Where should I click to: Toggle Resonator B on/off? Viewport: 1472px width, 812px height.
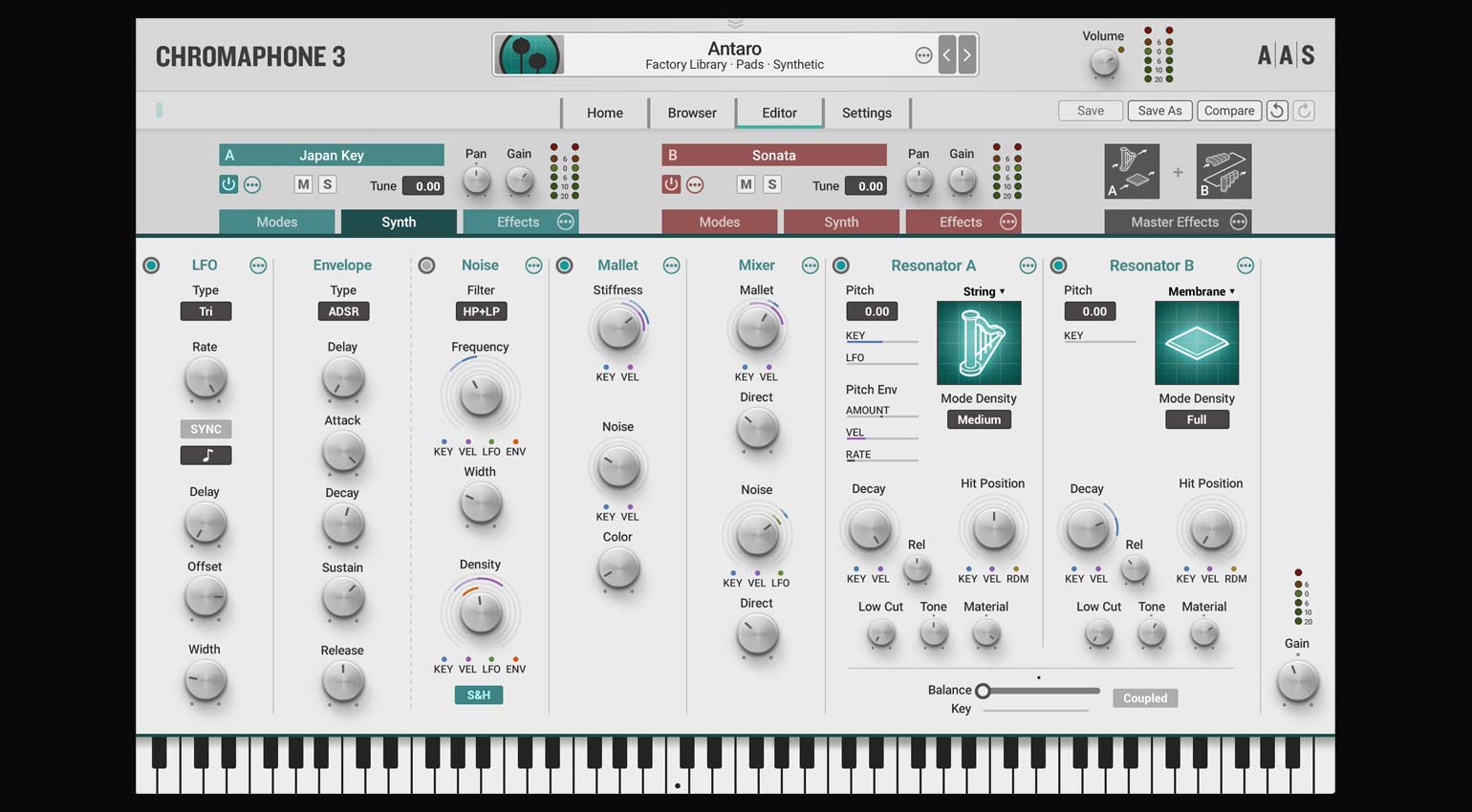click(x=1058, y=266)
